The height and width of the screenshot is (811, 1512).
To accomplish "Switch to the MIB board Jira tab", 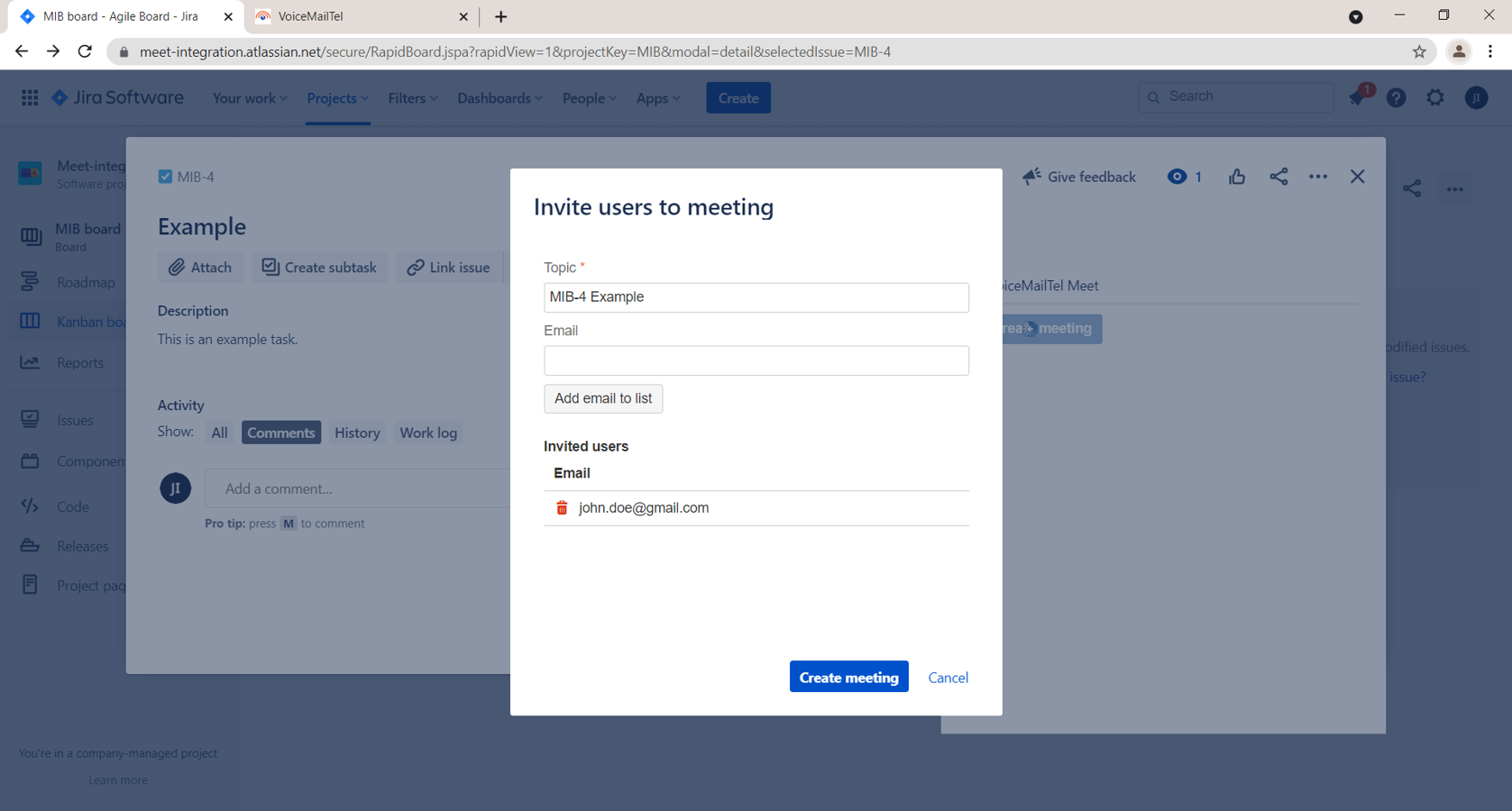I will coord(126,16).
